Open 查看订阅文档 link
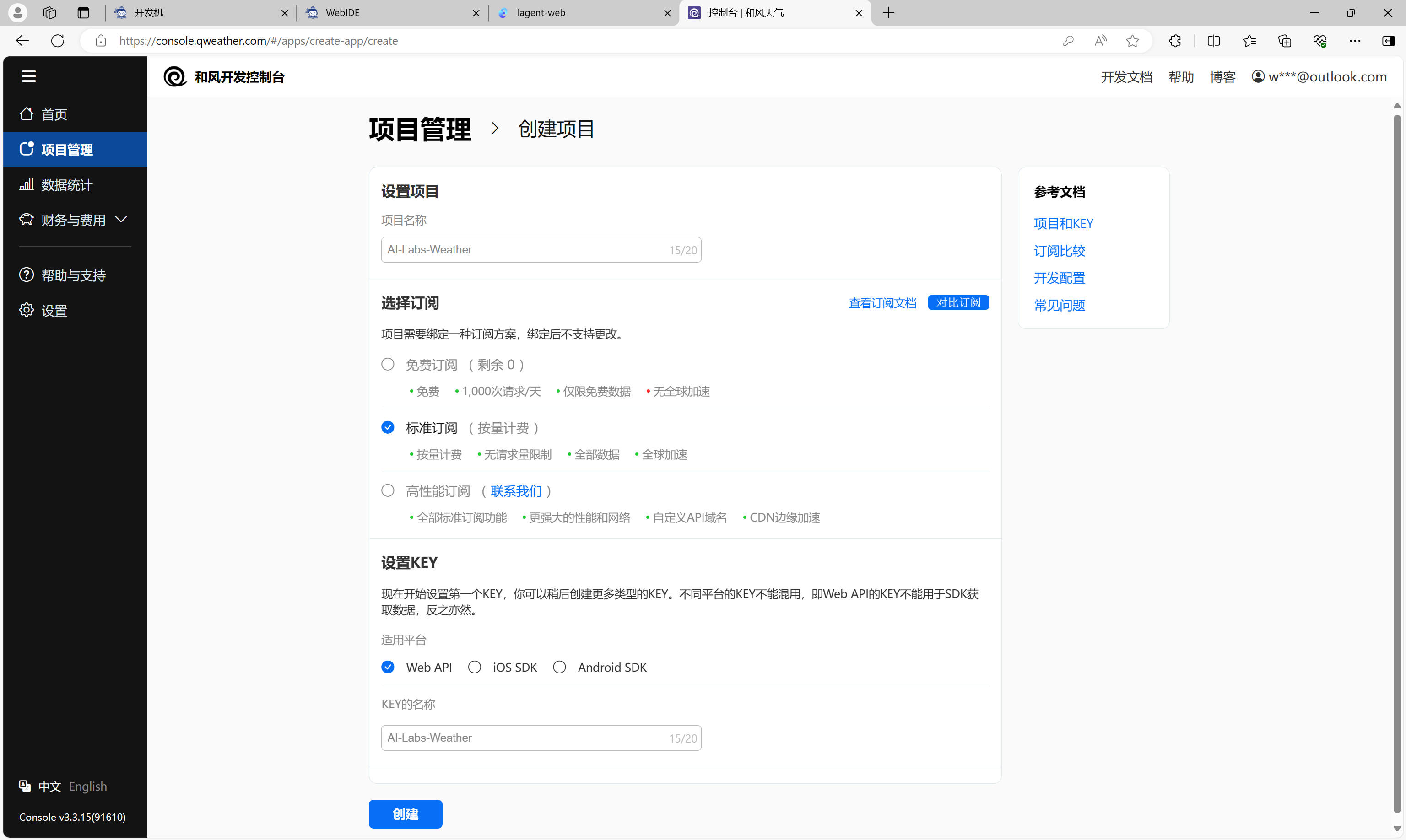Viewport: 1406px width, 840px height. click(882, 303)
